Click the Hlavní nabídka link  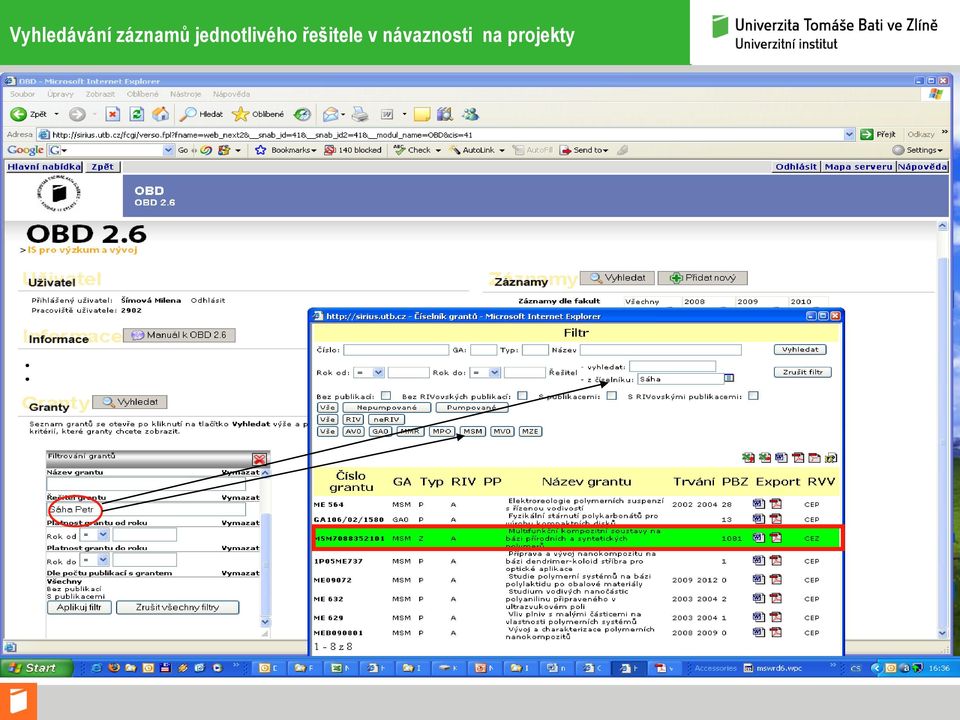point(44,167)
